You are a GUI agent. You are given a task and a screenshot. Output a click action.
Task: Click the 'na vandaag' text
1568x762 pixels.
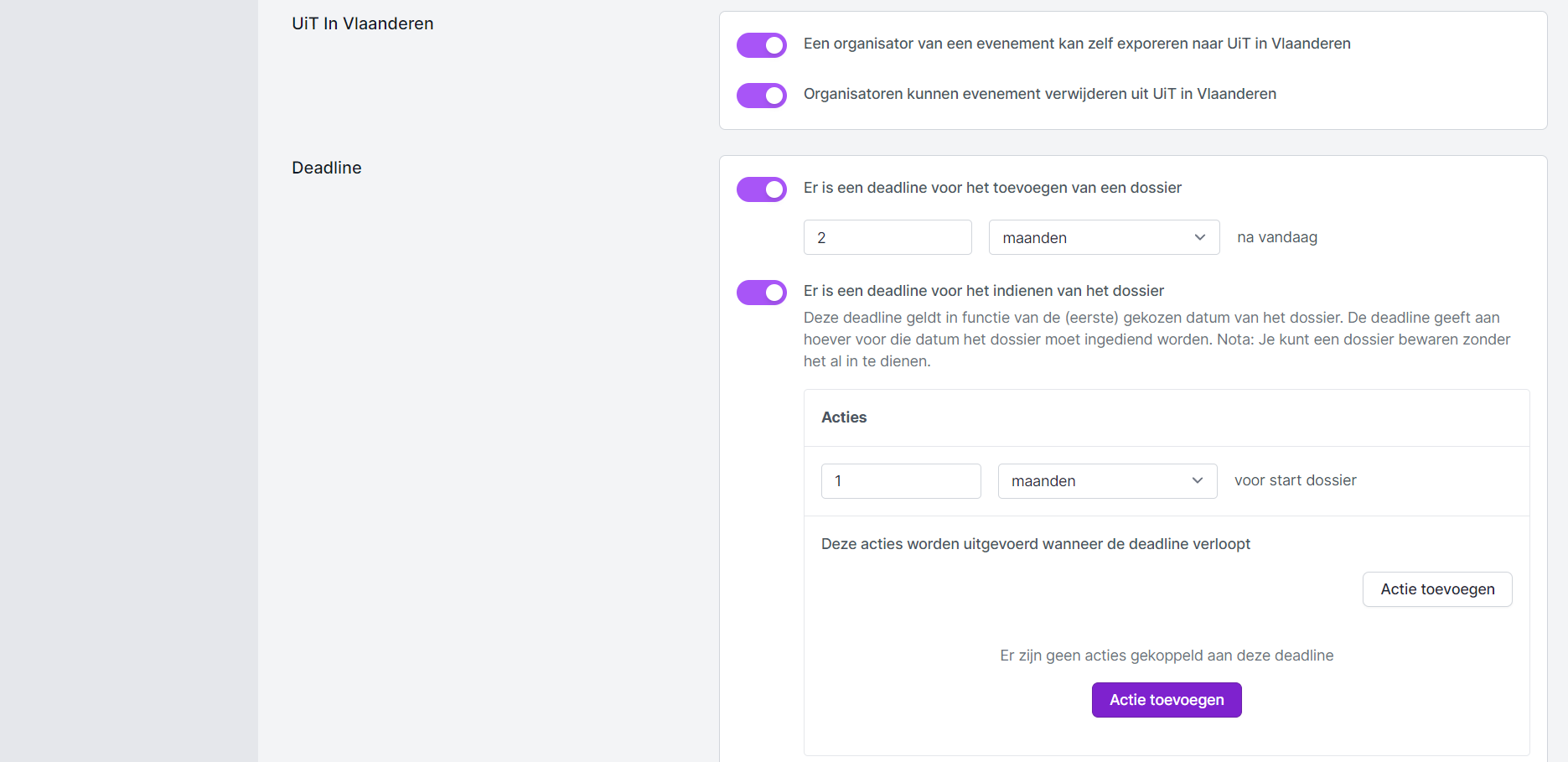(1276, 237)
